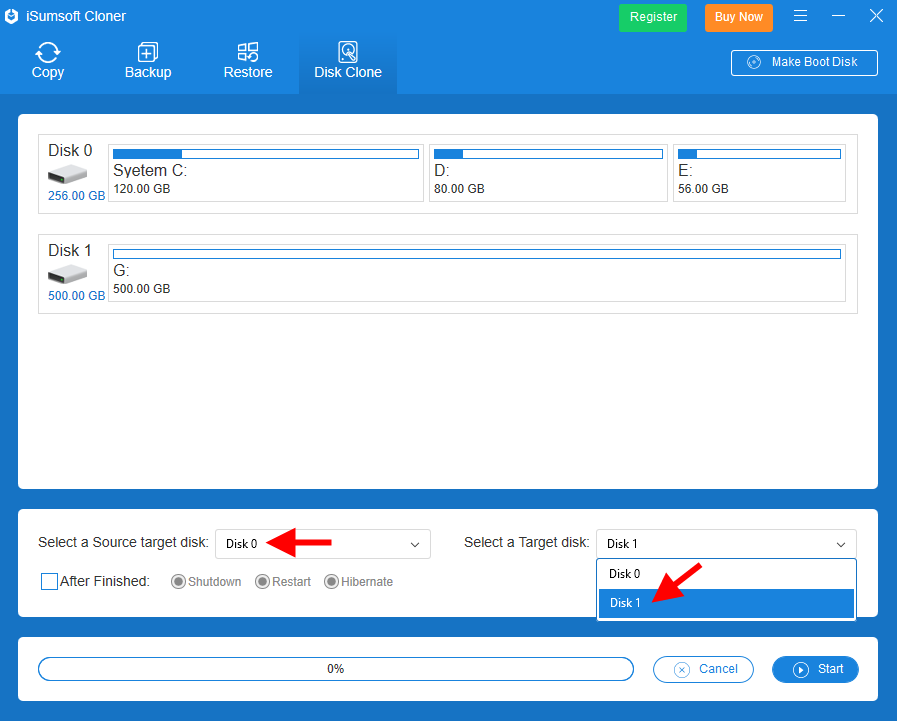Click the play icon inside Start button
This screenshot has width=897, height=721.
point(800,670)
